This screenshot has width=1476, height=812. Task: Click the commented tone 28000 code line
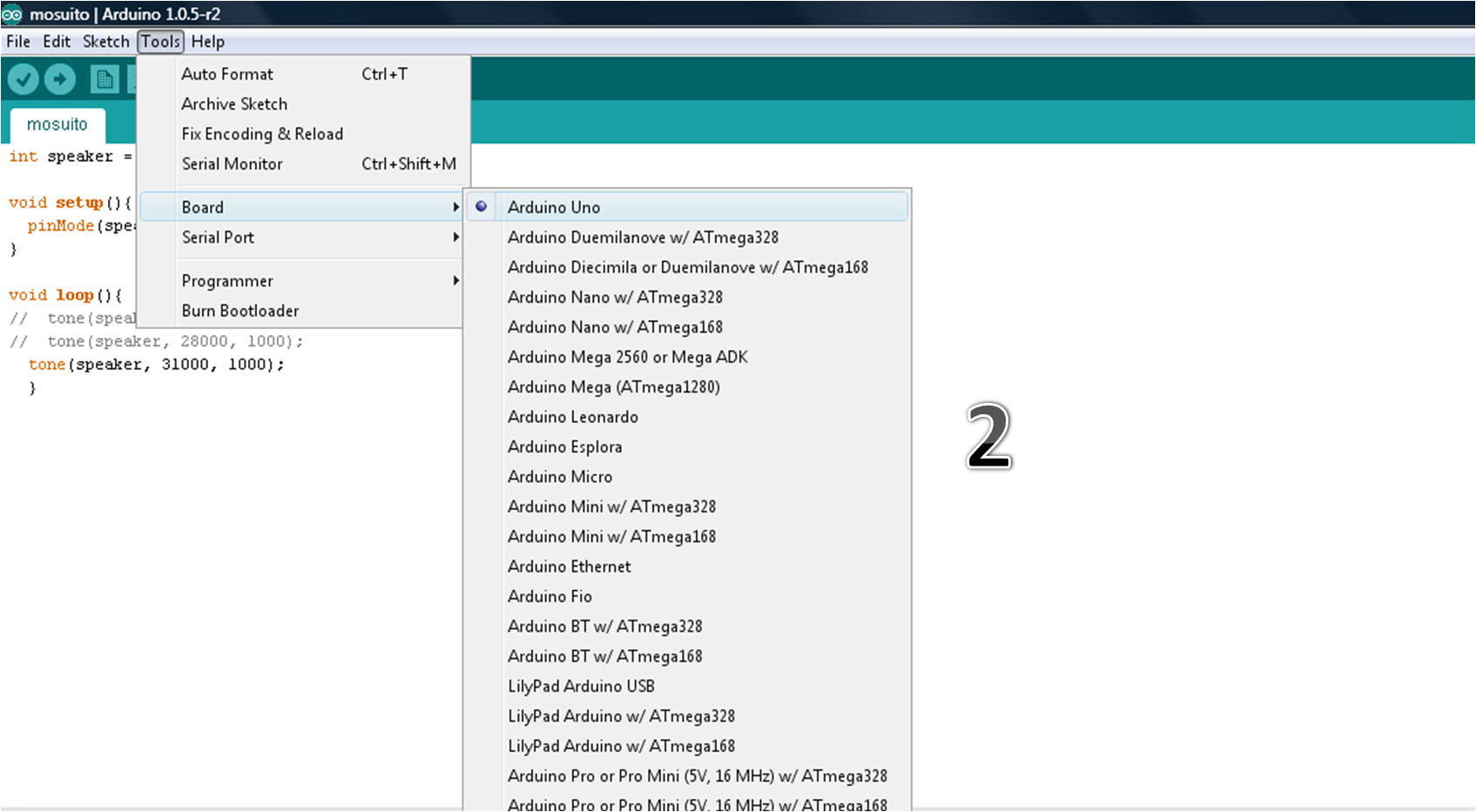click(x=157, y=341)
